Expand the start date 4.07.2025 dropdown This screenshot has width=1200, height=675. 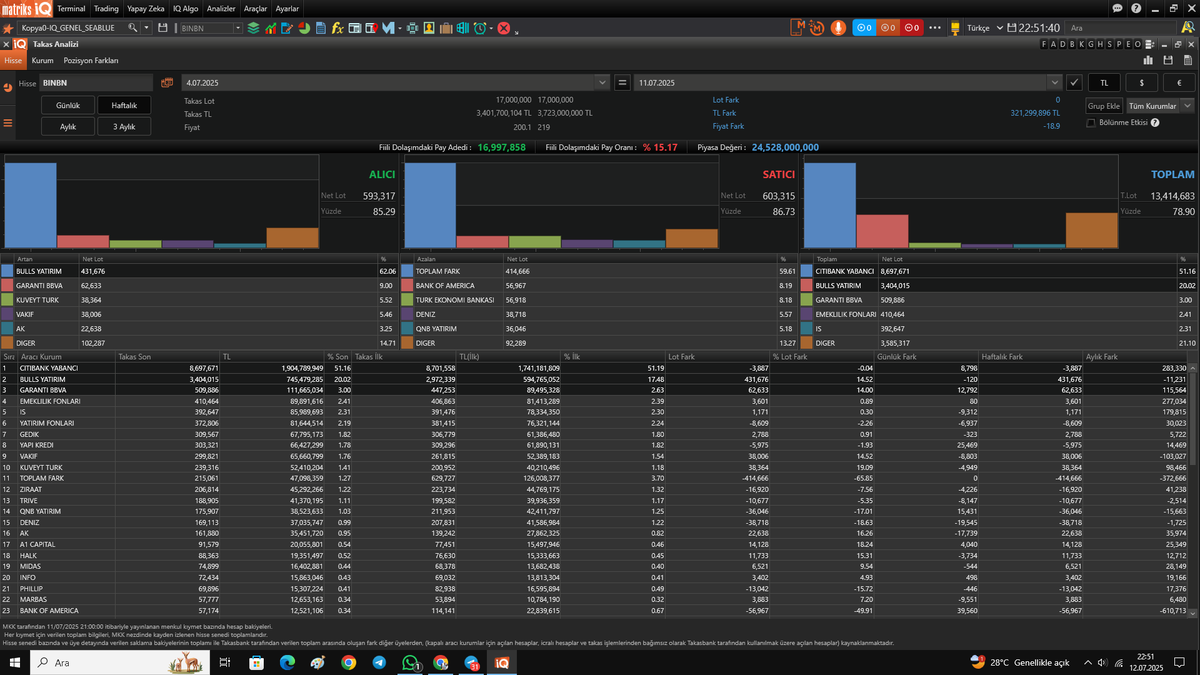coord(601,82)
